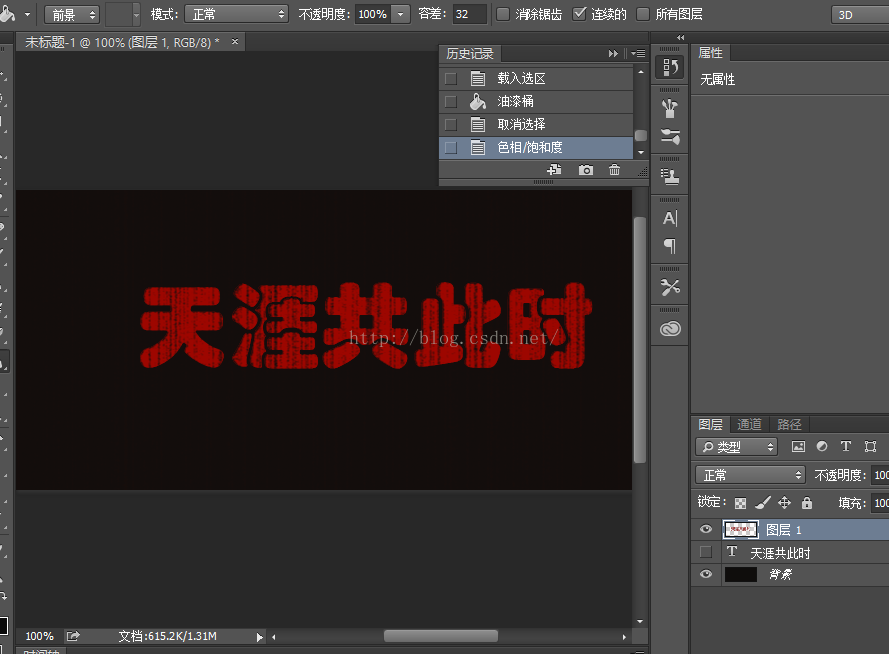Image resolution: width=889 pixels, height=654 pixels.
Task: Lock transparent pixels icon
Action: click(740, 503)
